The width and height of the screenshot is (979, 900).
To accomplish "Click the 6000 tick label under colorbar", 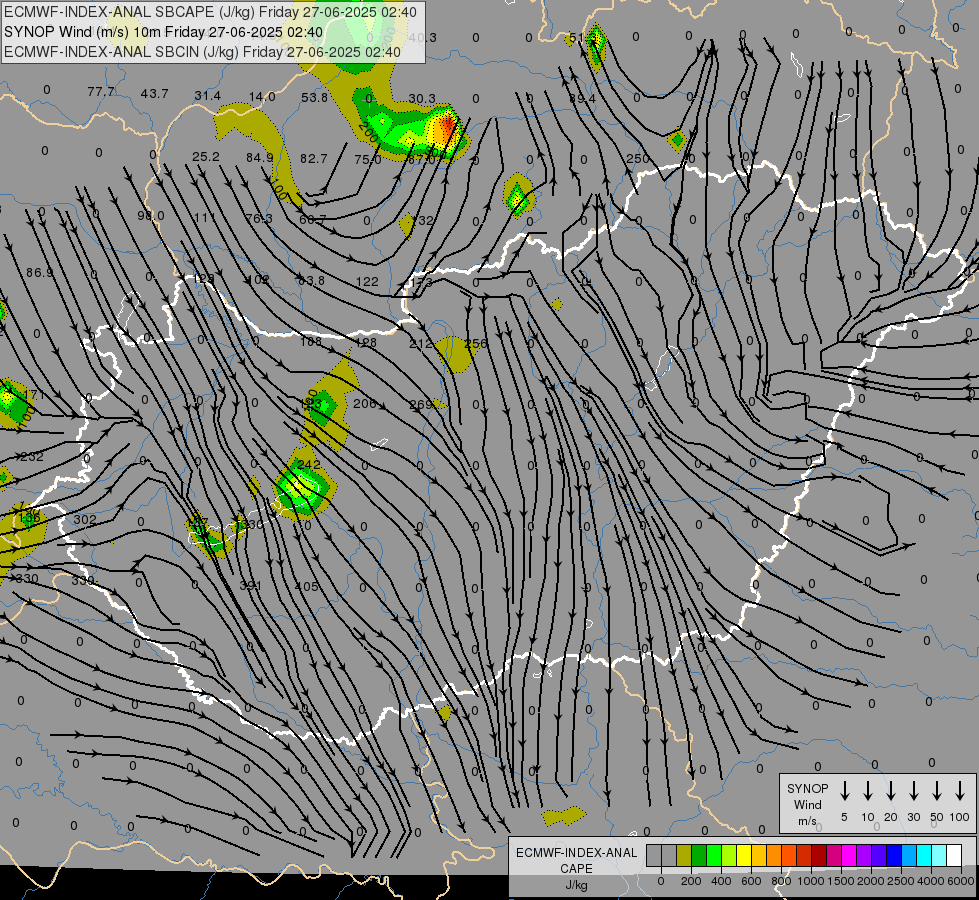I will click(x=961, y=881).
